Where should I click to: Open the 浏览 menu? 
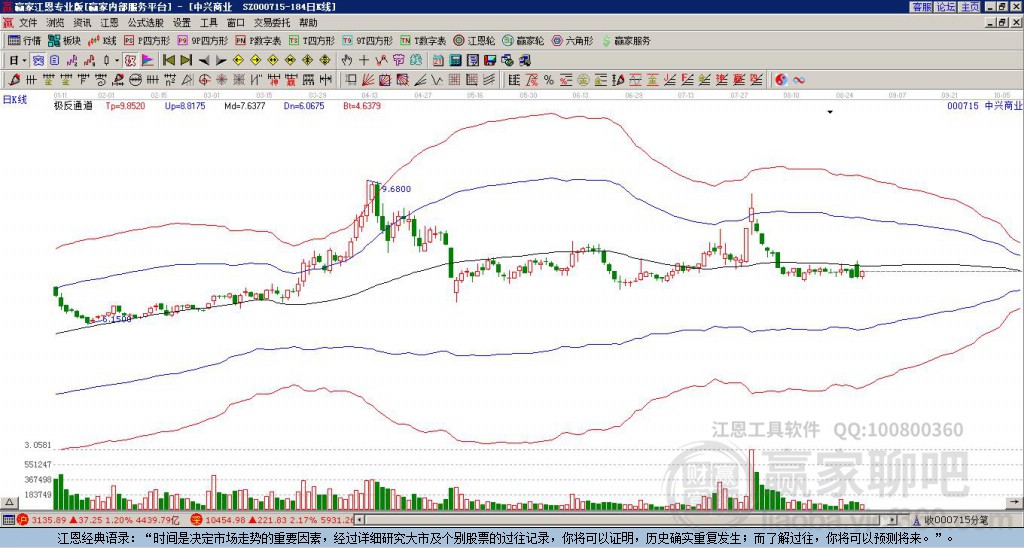tap(55, 23)
